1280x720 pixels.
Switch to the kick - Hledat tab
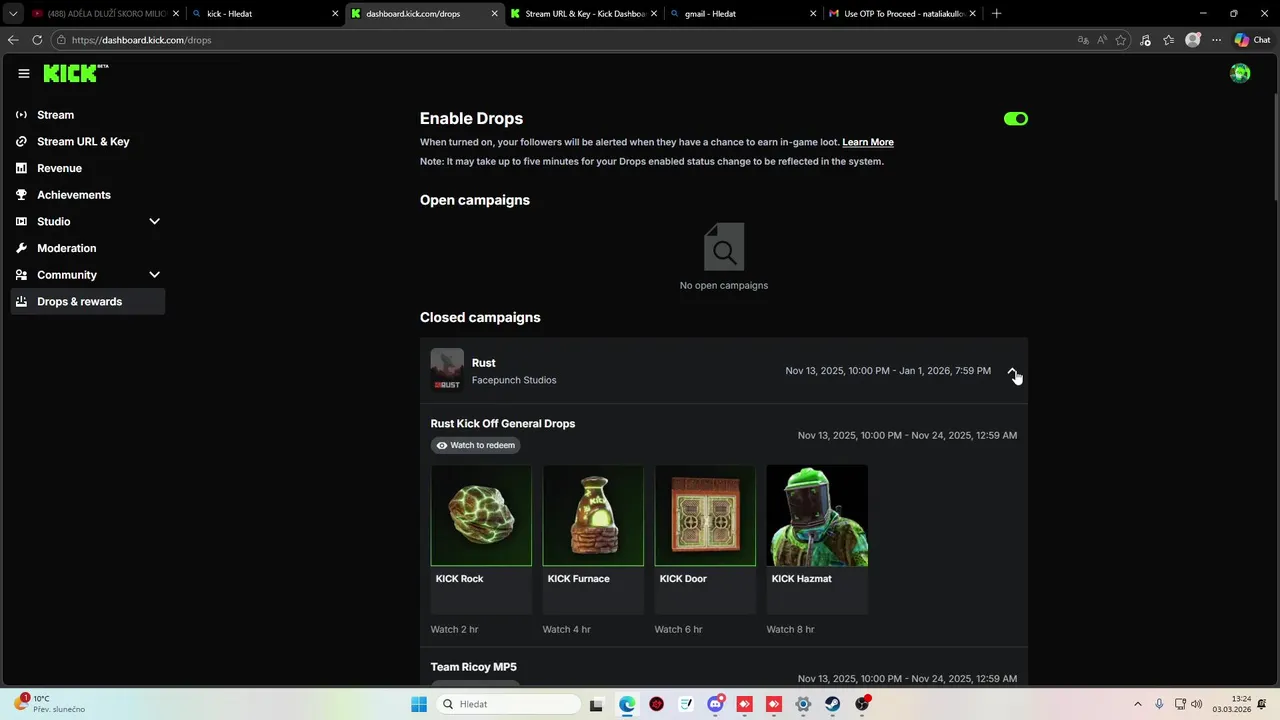click(265, 14)
